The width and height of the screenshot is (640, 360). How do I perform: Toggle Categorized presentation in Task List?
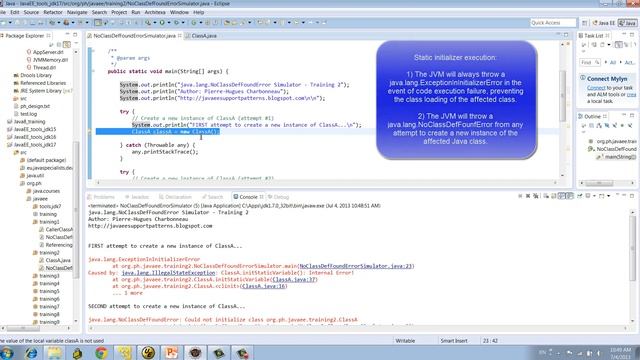618,44
